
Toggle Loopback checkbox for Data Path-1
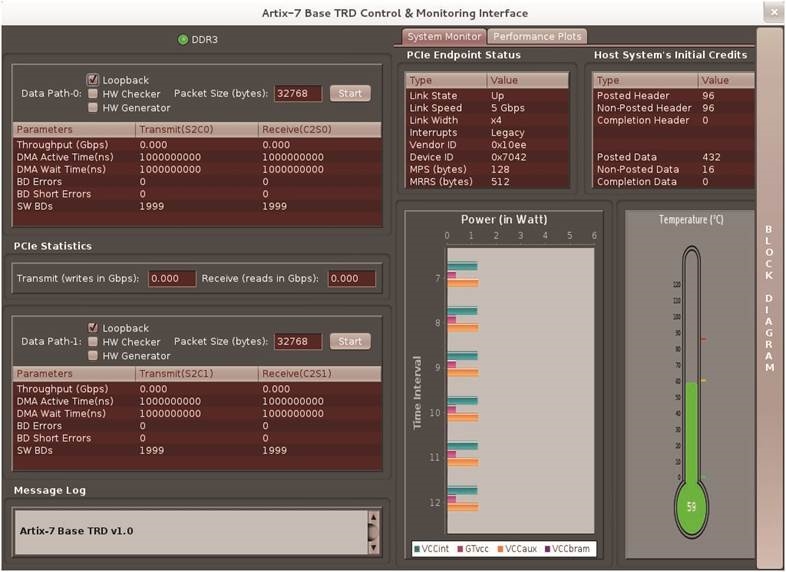93,327
